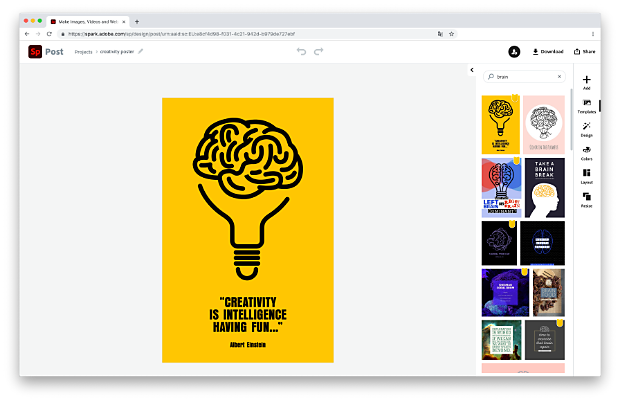Open the Layout tool

(x=586, y=177)
